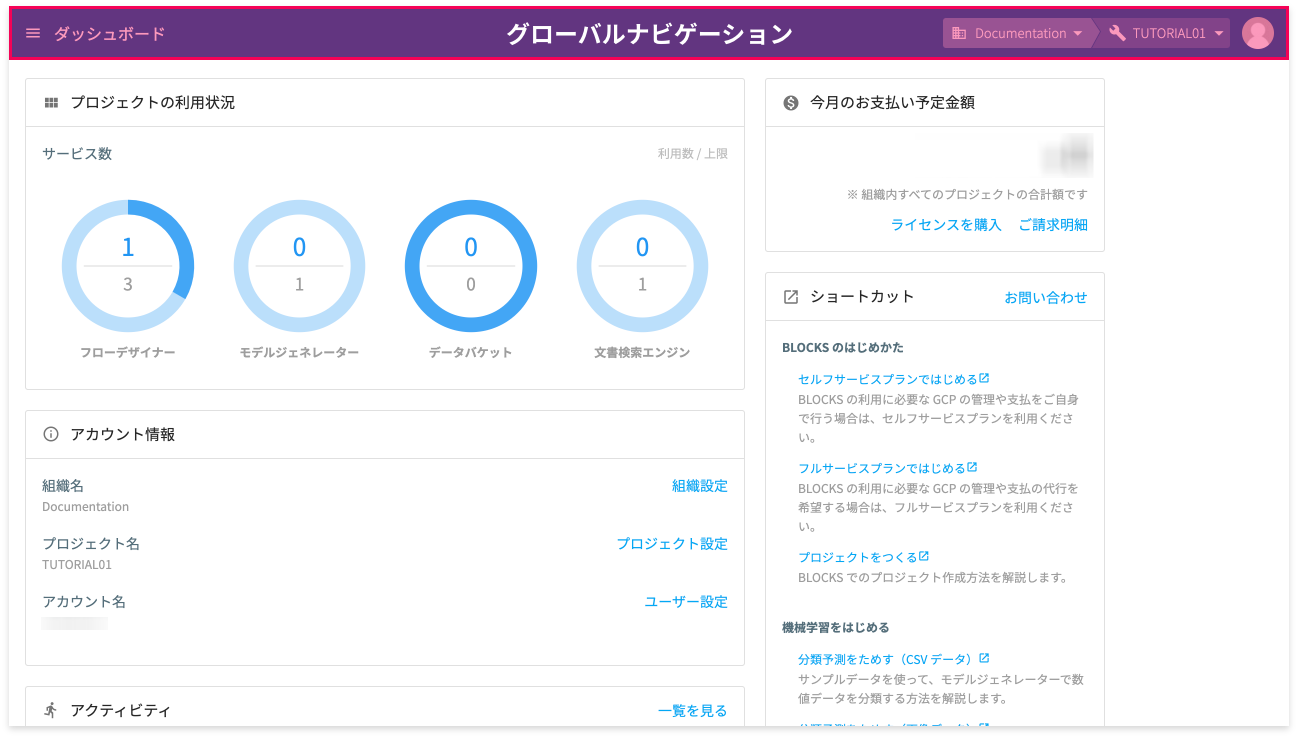Click the blurred account name value
The height and width of the screenshot is (738, 1298).
(75, 624)
